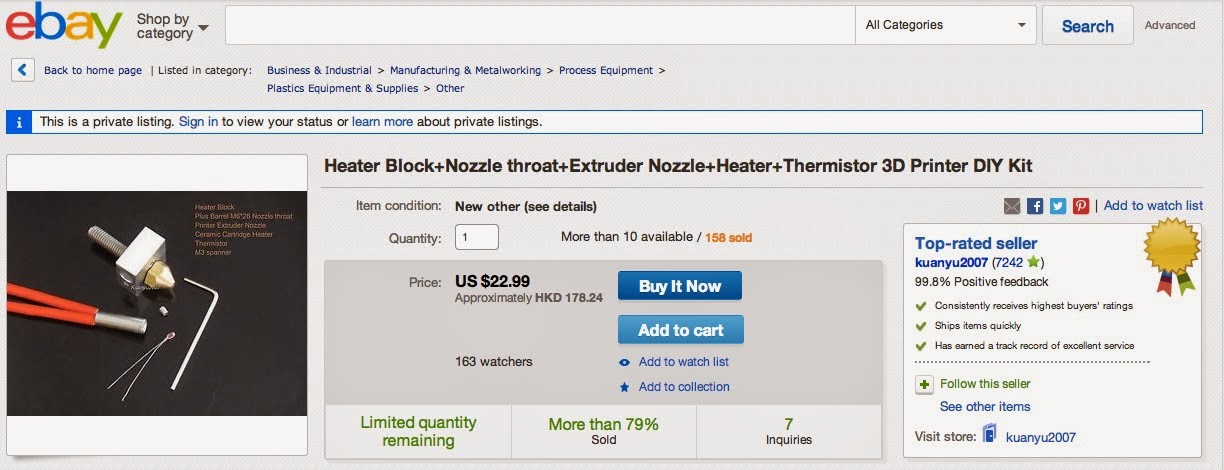
Task: Share listing on Twitter
Action: point(1058,206)
